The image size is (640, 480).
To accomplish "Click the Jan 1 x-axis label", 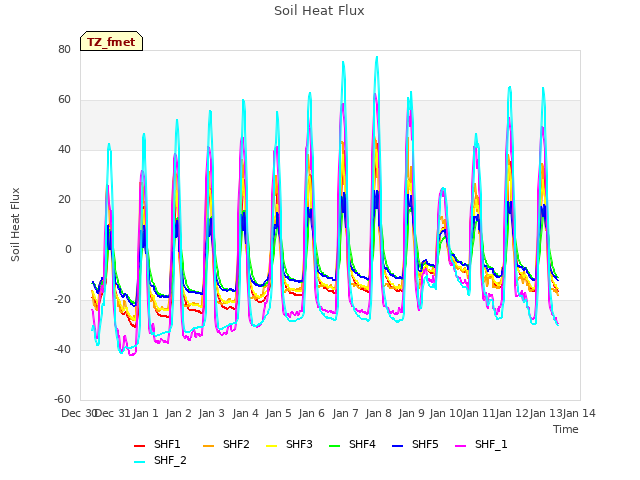I will (145, 413).
